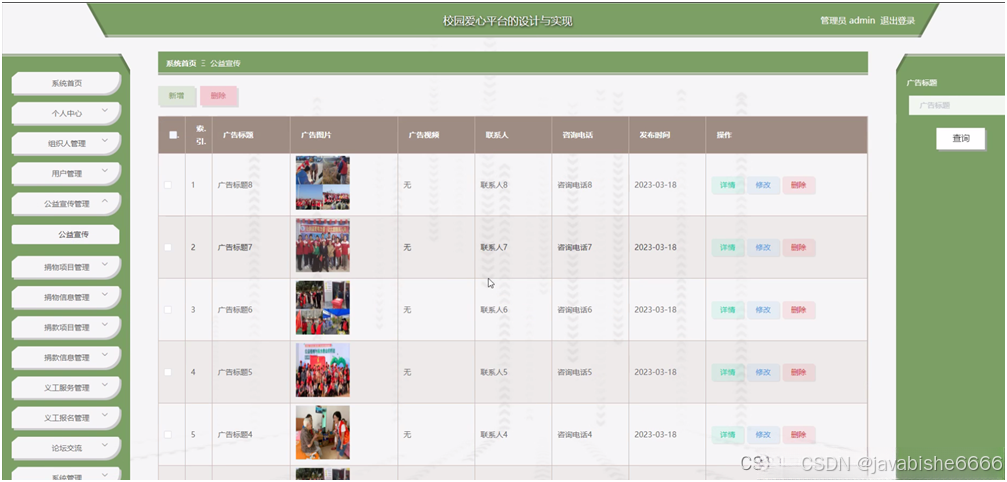Viewport: 1007px width, 482px height.
Task: Open image thumbnail for 广告标题8
Action: [322, 183]
